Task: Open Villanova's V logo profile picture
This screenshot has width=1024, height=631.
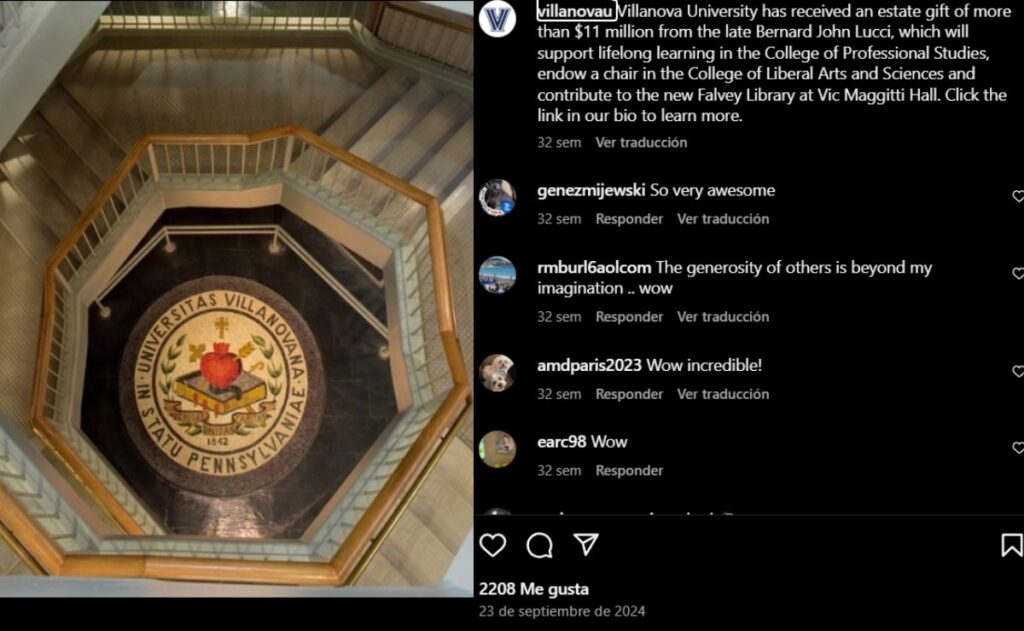Action: (497, 18)
